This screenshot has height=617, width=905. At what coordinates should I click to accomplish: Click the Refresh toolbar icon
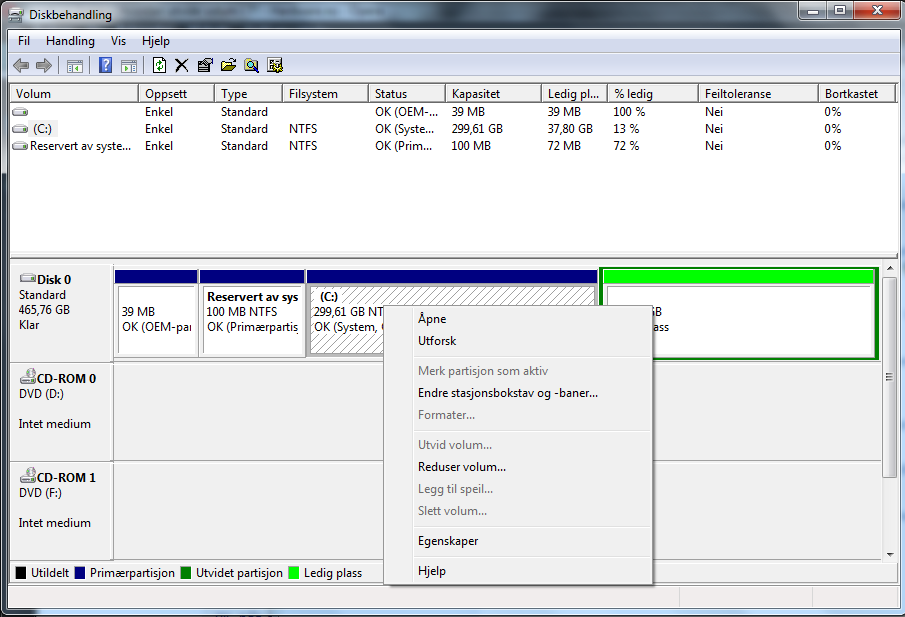[159, 65]
